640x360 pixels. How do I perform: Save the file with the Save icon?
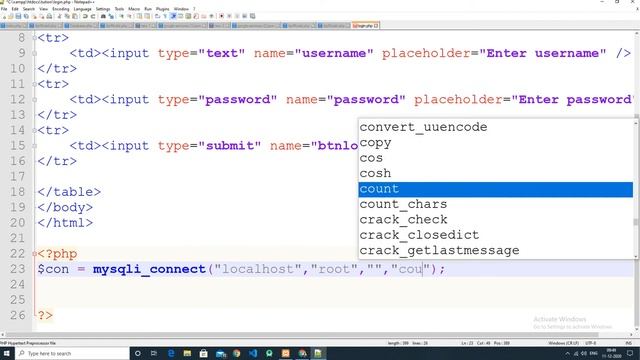click(18, 16)
